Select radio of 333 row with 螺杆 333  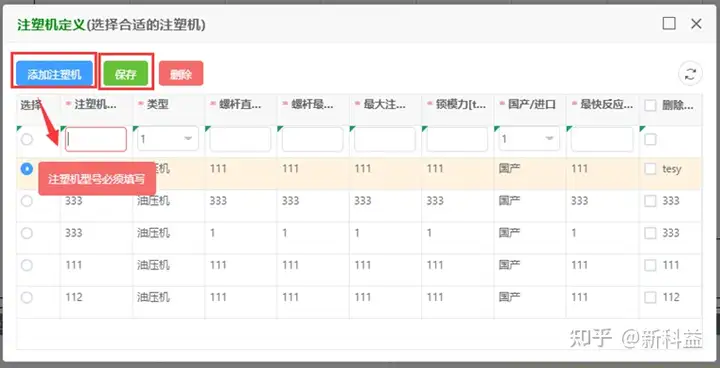coord(27,201)
